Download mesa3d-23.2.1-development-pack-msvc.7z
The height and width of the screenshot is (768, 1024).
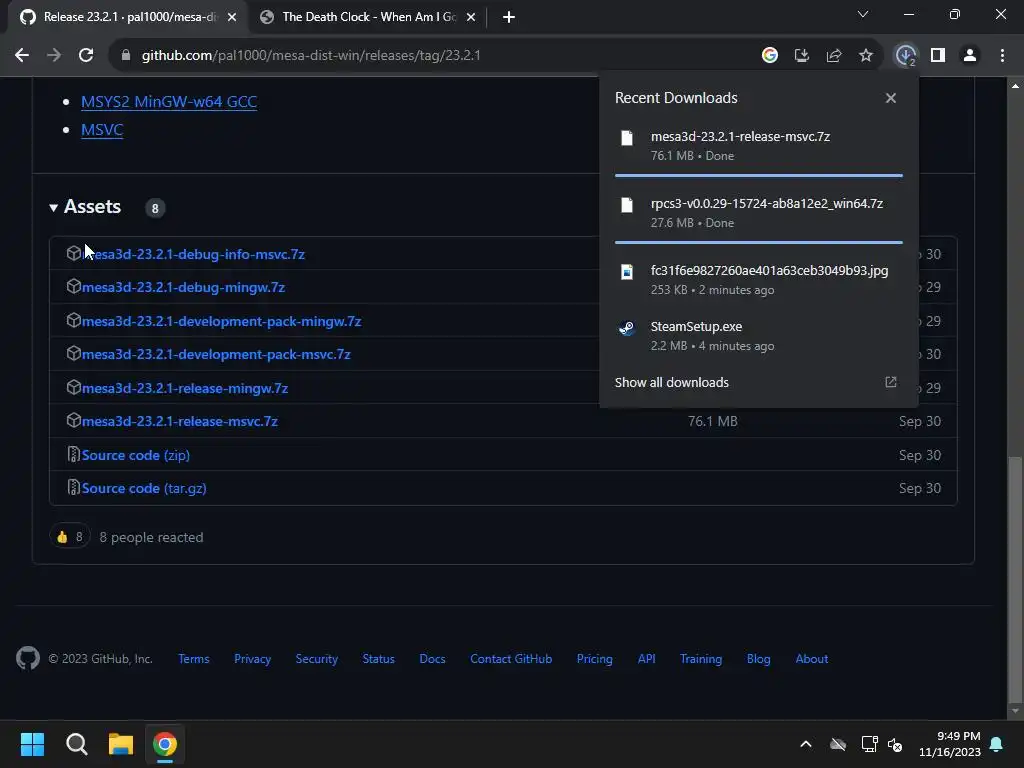(x=216, y=354)
